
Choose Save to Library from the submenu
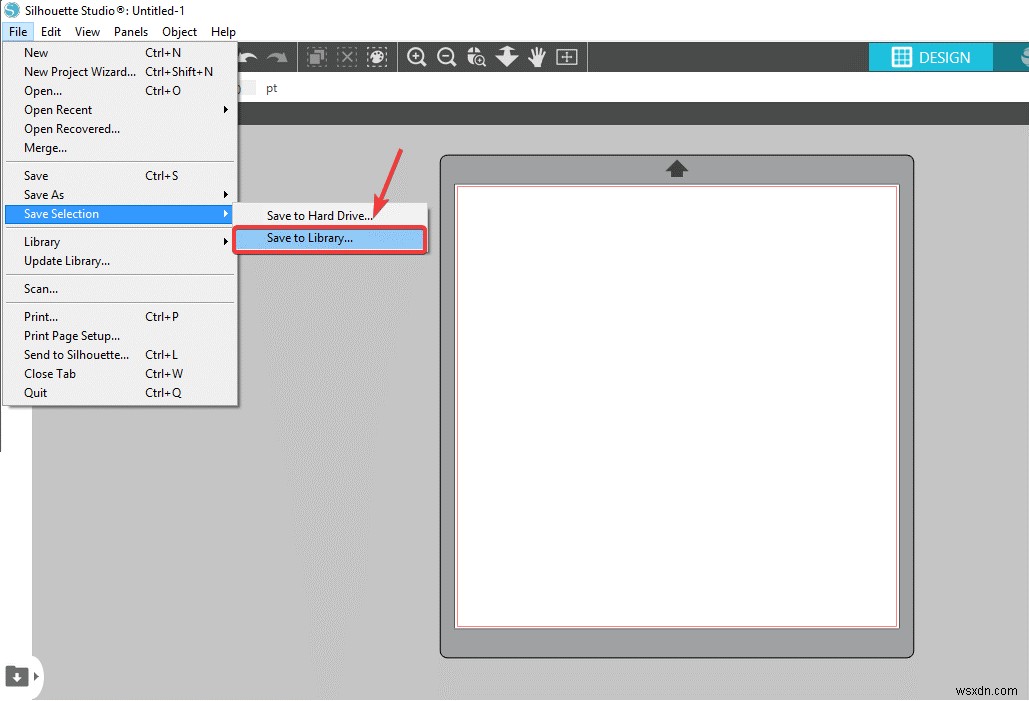(x=330, y=238)
